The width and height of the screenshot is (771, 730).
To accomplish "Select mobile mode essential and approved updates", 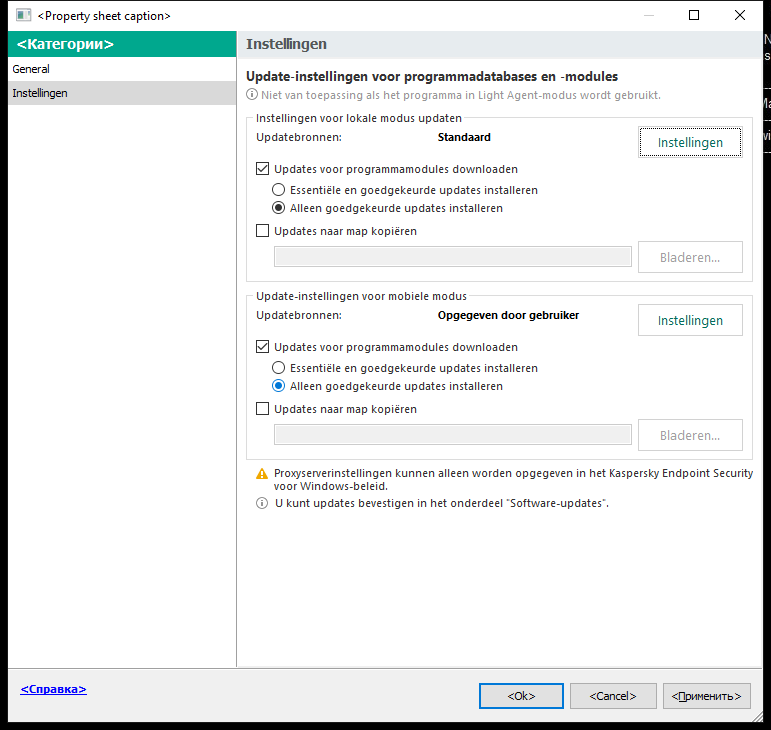I will point(278,368).
